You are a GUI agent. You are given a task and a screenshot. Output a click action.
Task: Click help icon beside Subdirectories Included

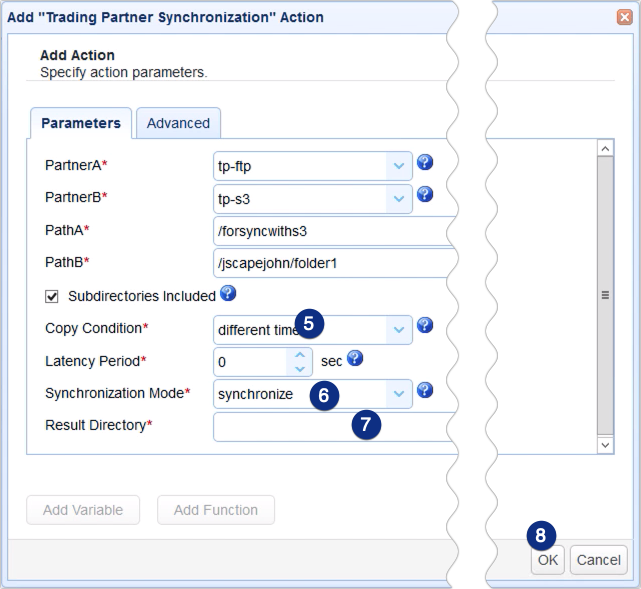coord(228,294)
